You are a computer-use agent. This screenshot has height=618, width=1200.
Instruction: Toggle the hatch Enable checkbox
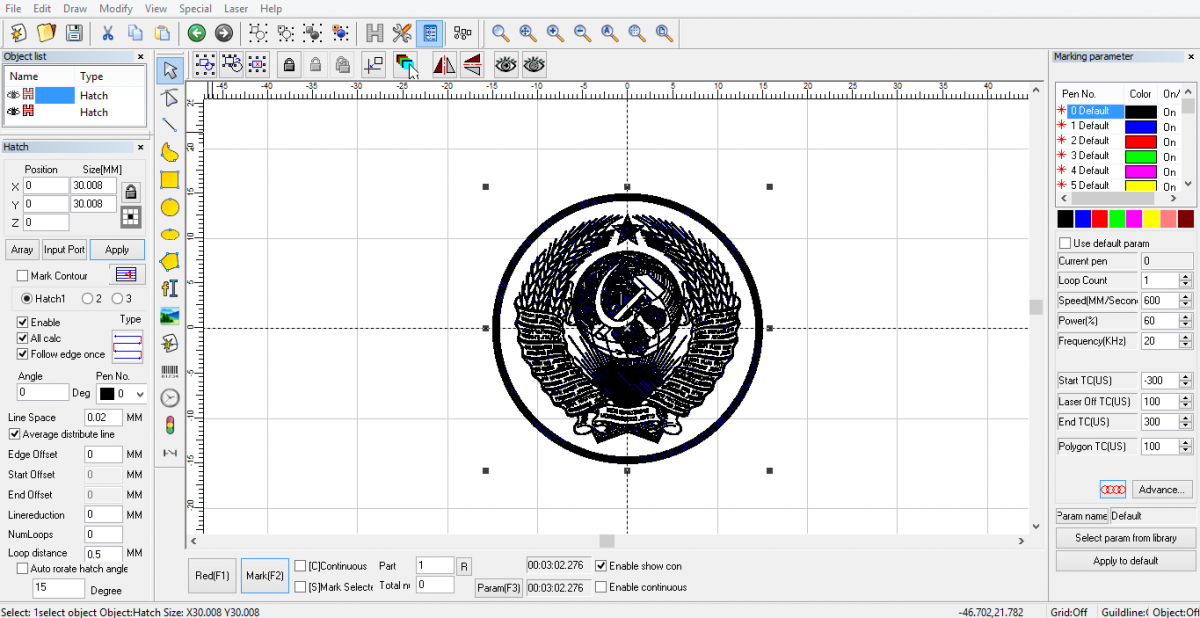pyautogui.click(x=23, y=322)
